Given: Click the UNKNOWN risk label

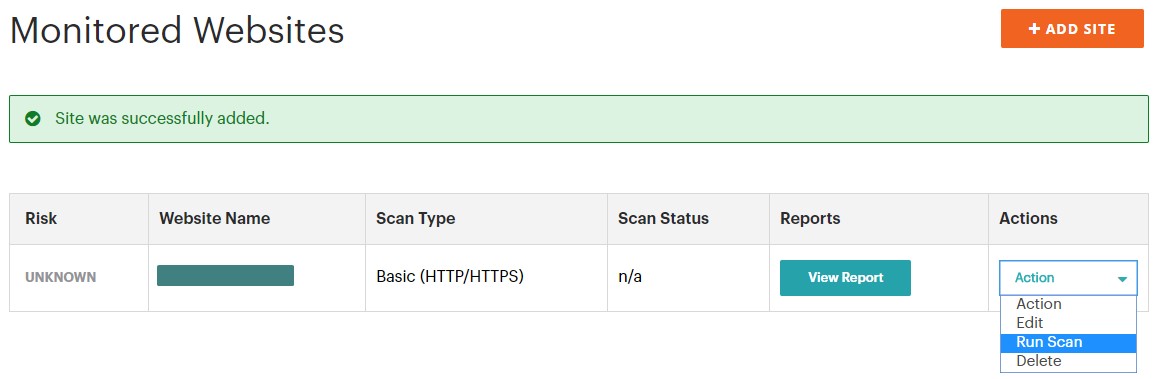Looking at the screenshot, I should click(x=61, y=277).
